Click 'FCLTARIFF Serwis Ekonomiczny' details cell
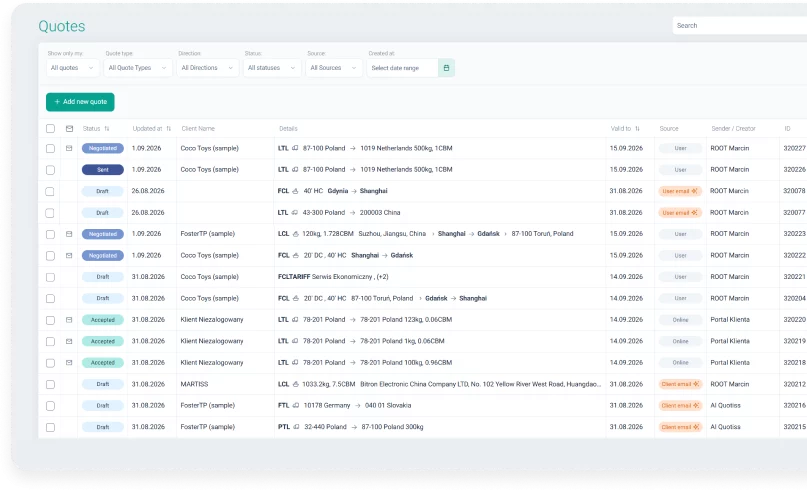The height and width of the screenshot is (490, 807). [x=333, y=277]
